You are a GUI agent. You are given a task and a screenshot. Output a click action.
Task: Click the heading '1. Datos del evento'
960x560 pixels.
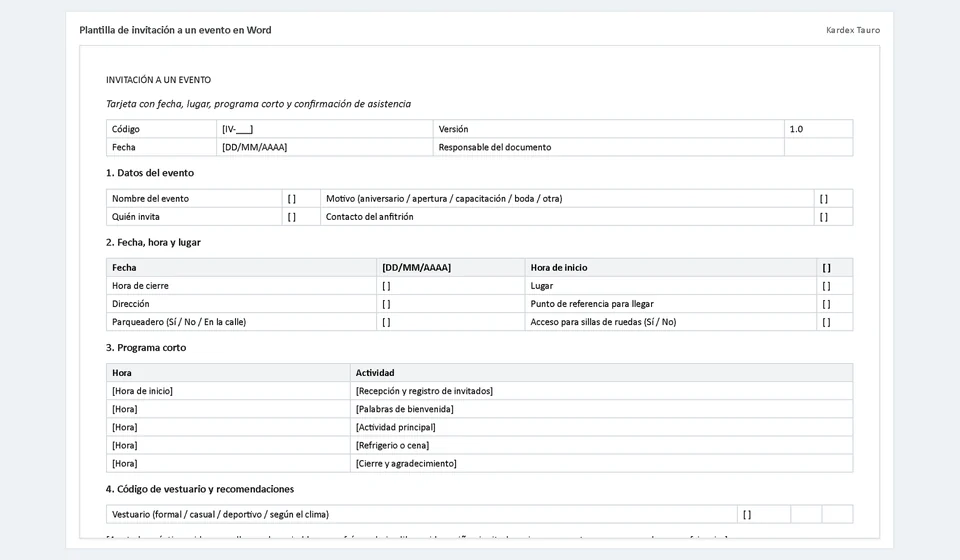pos(150,173)
